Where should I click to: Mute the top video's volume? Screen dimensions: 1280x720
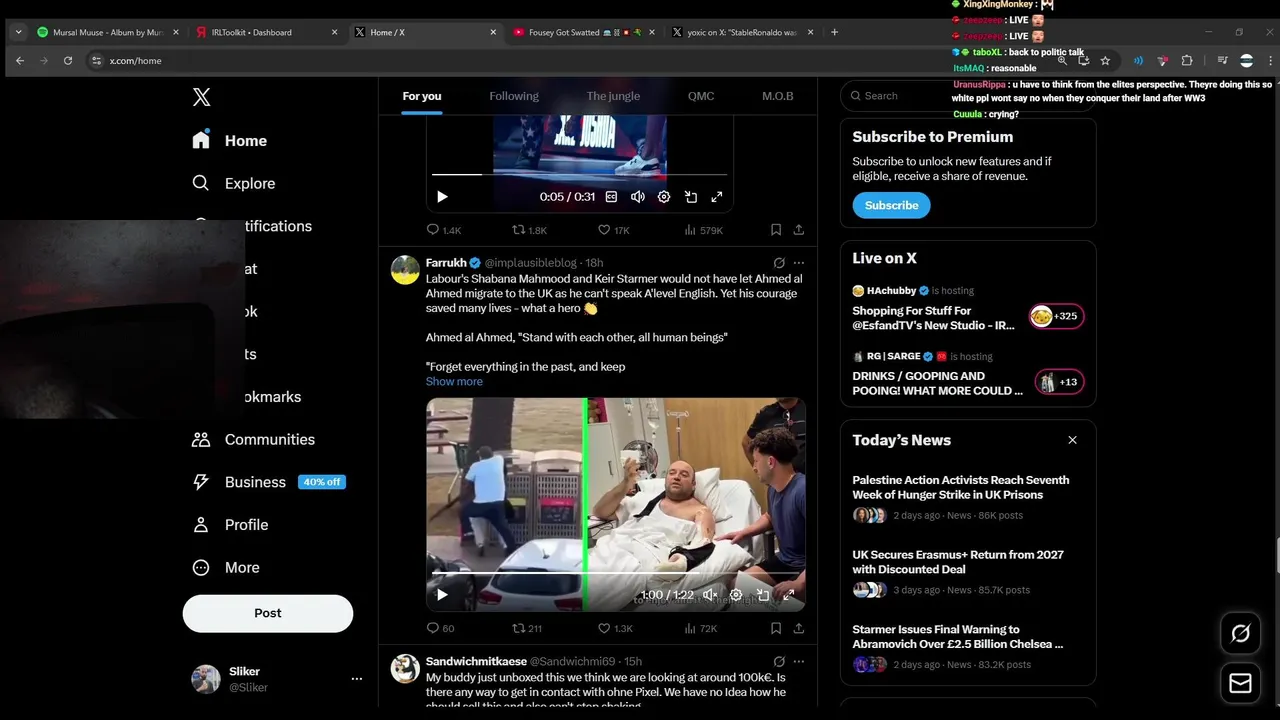click(637, 197)
